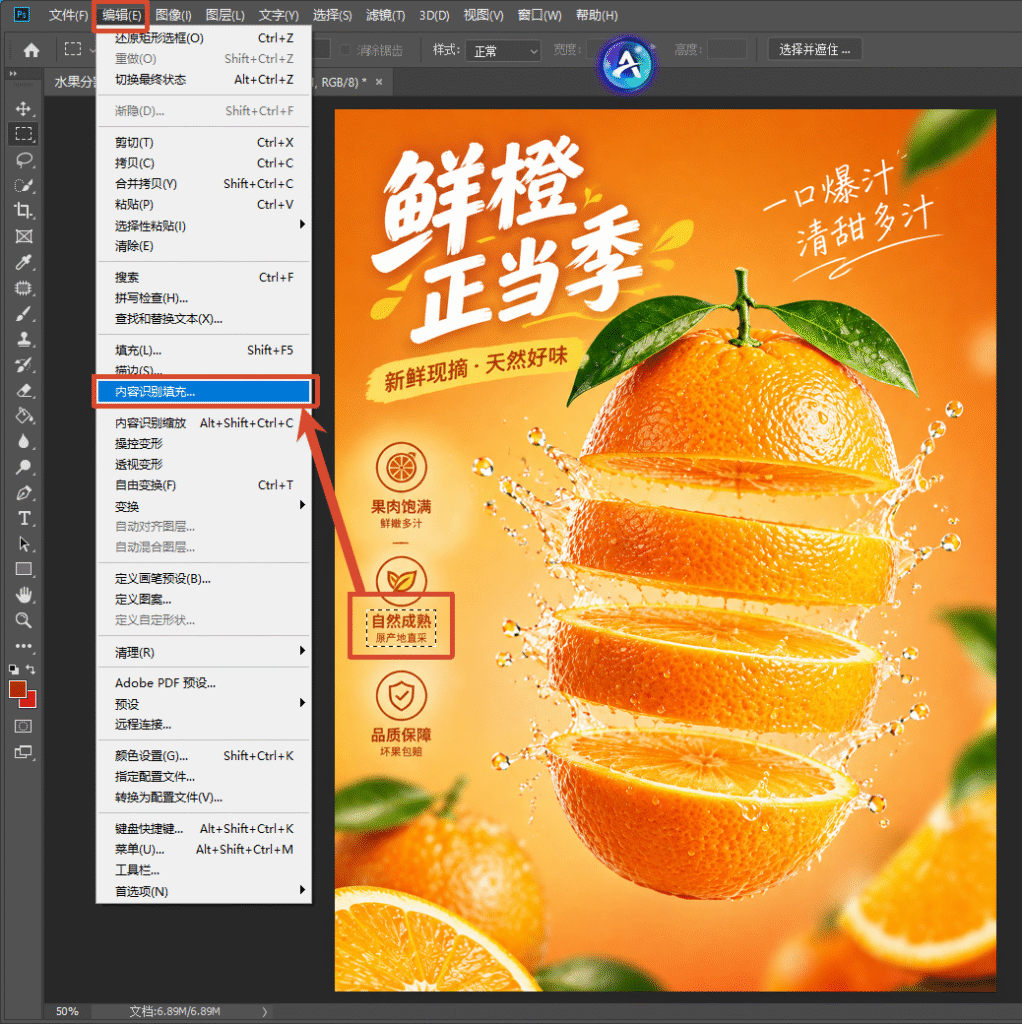This screenshot has height=1024, width=1022.
Task: Choose 填充 in the Edit menu
Action: tap(204, 350)
